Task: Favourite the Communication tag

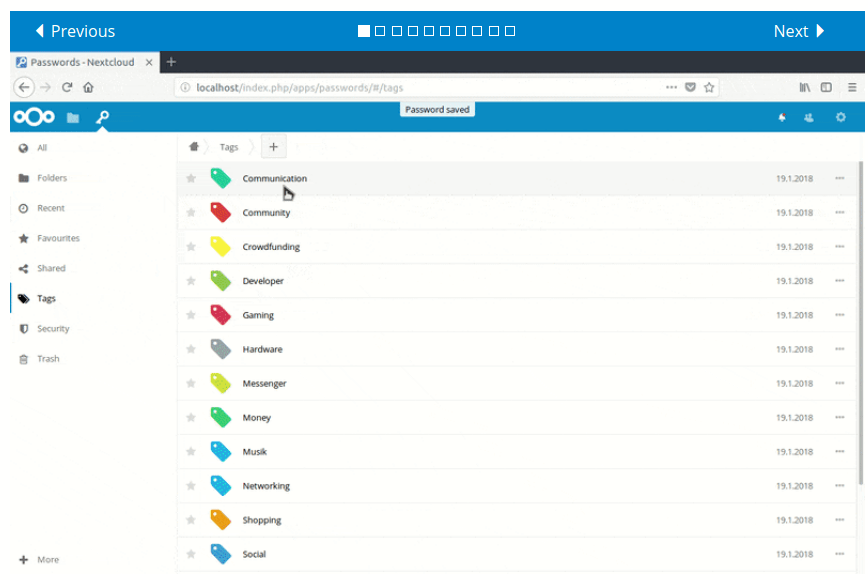Action: point(191,178)
